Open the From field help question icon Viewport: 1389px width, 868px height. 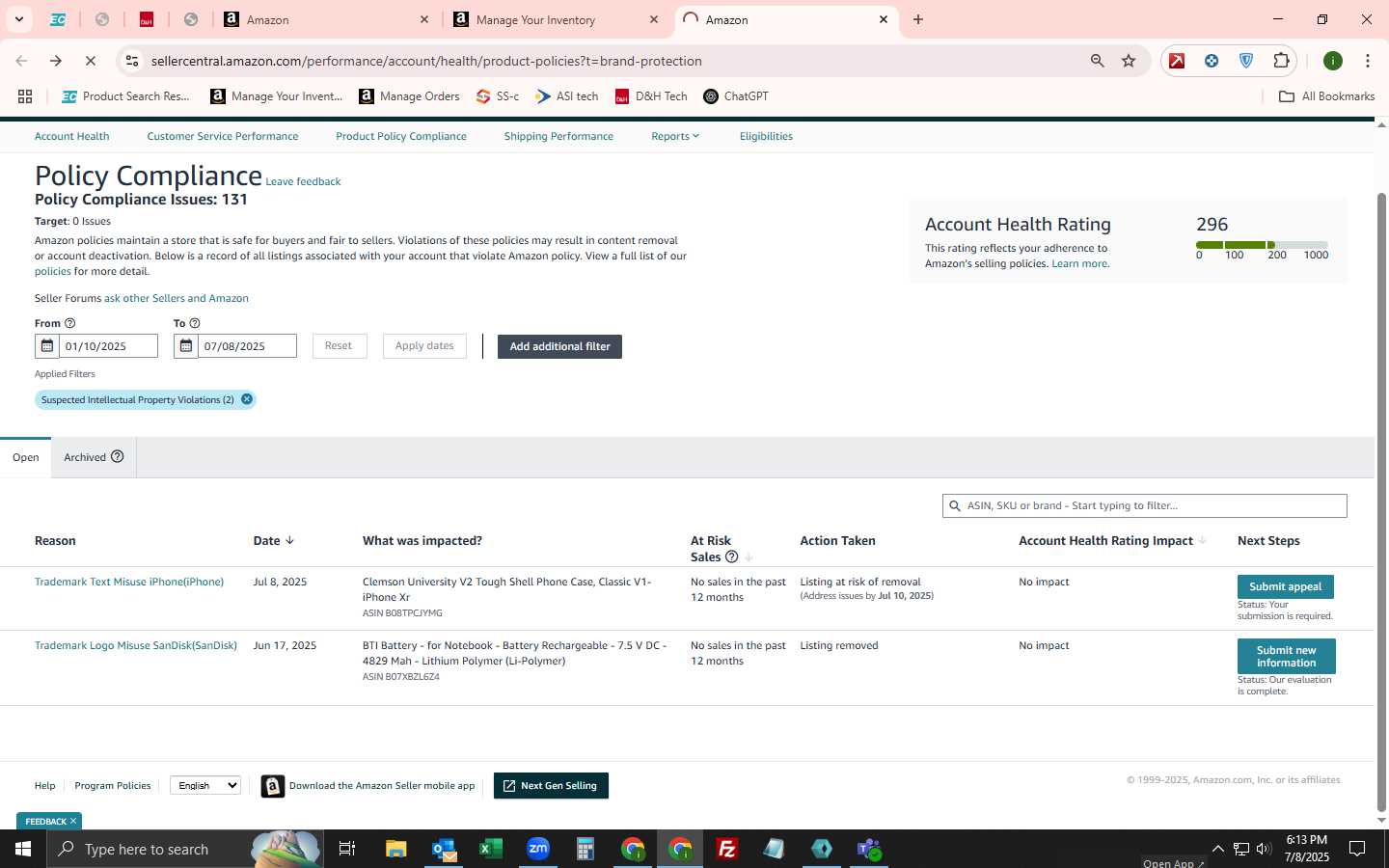(69, 323)
